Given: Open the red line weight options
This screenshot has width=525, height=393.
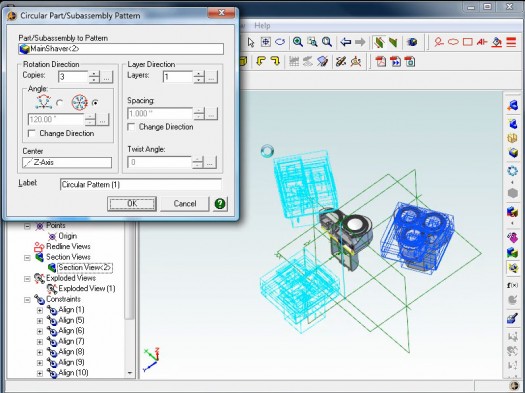Looking at the screenshot, I should 511,42.
